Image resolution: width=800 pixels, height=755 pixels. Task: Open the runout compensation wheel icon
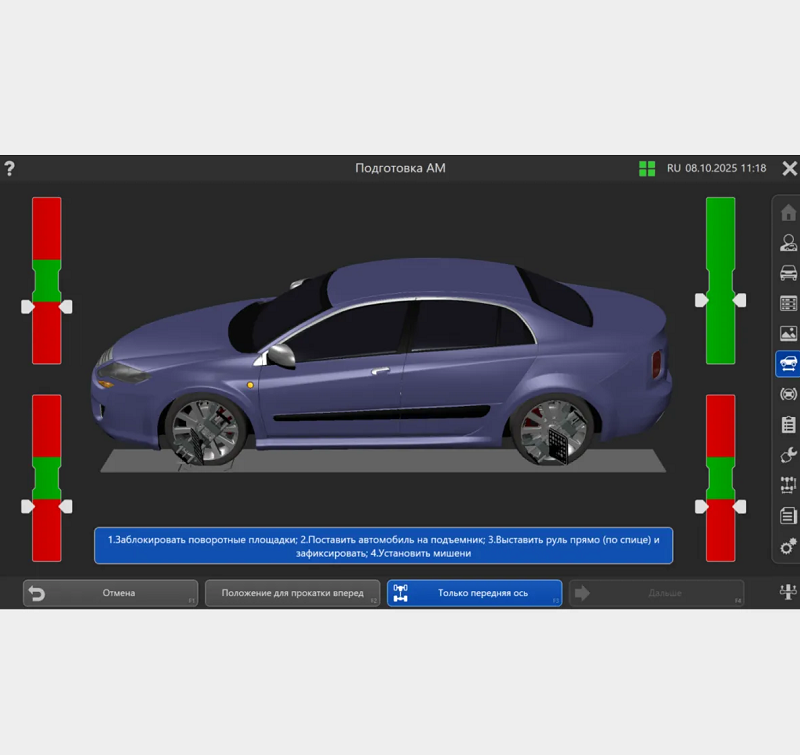point(788,394)
